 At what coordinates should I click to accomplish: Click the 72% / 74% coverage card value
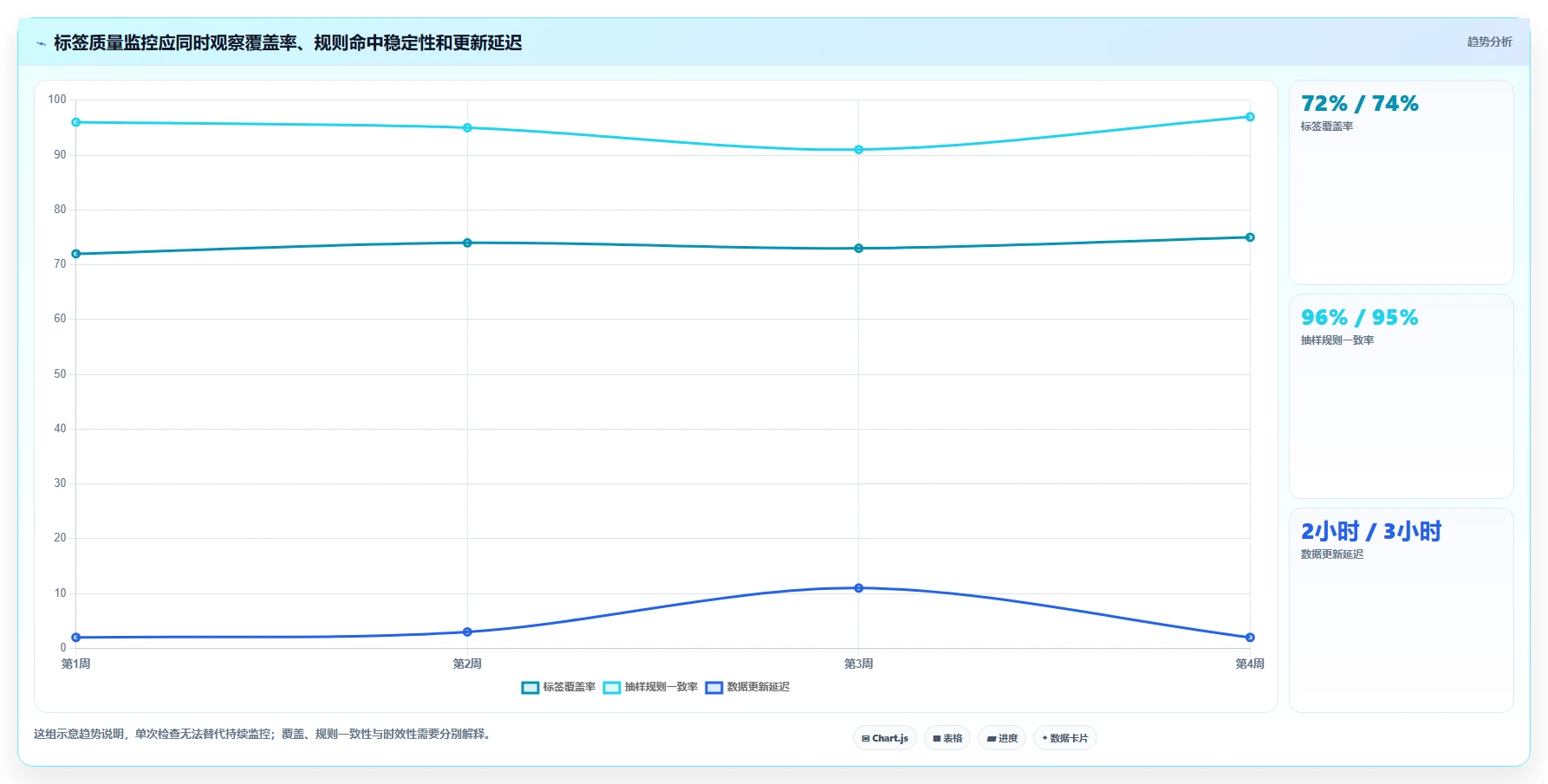click(x=1359, y=104)
